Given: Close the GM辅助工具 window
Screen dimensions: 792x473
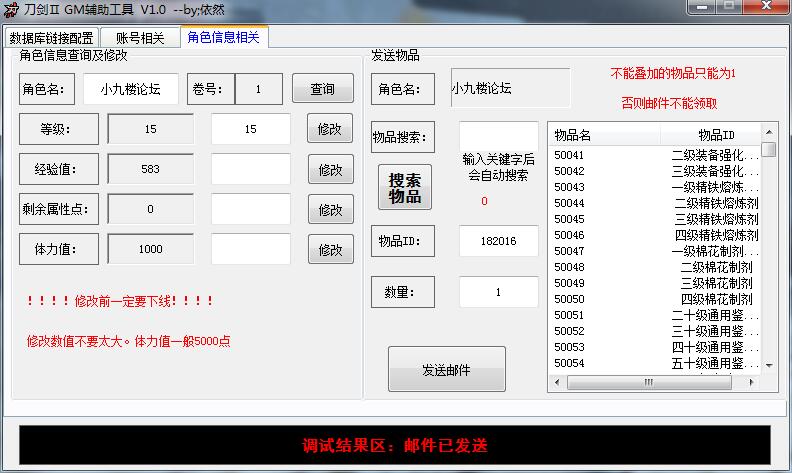Looking at the screenshot, I should [x=766, y=7].
